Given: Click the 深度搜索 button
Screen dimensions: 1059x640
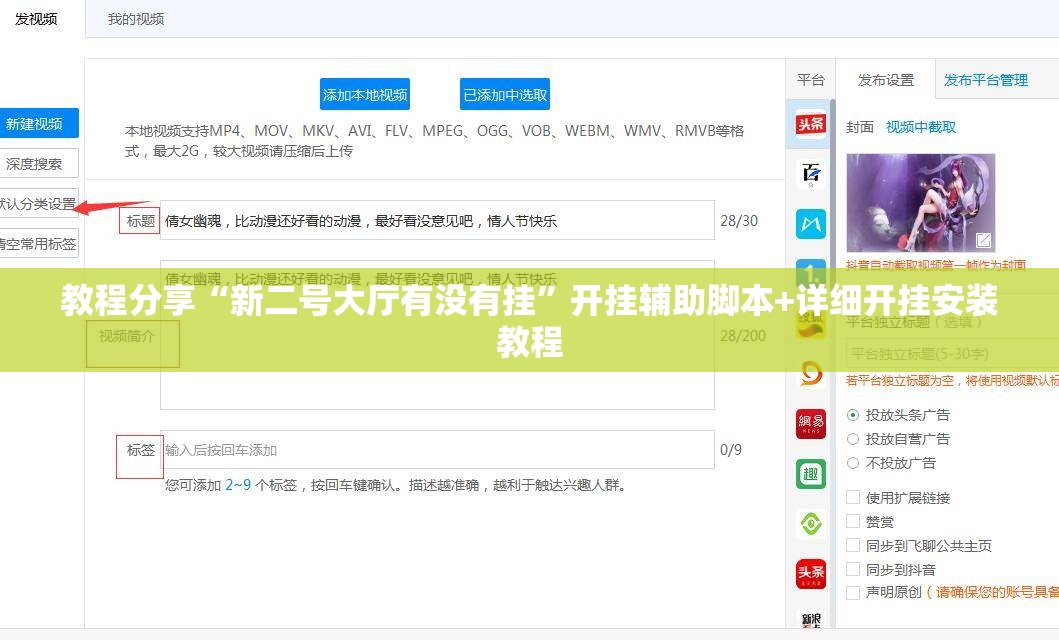Looking at the screenshot, I should [x=38, y=163].
